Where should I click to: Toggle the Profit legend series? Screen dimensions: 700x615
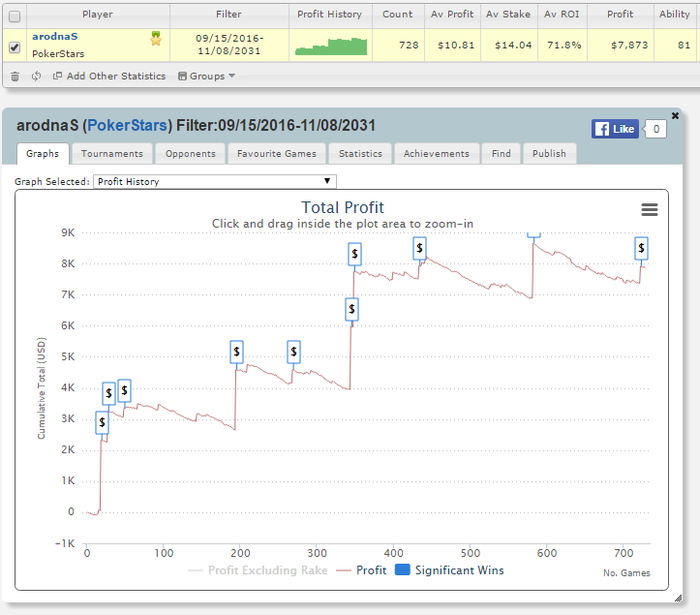pyautogui.click(x=361, y=570)
